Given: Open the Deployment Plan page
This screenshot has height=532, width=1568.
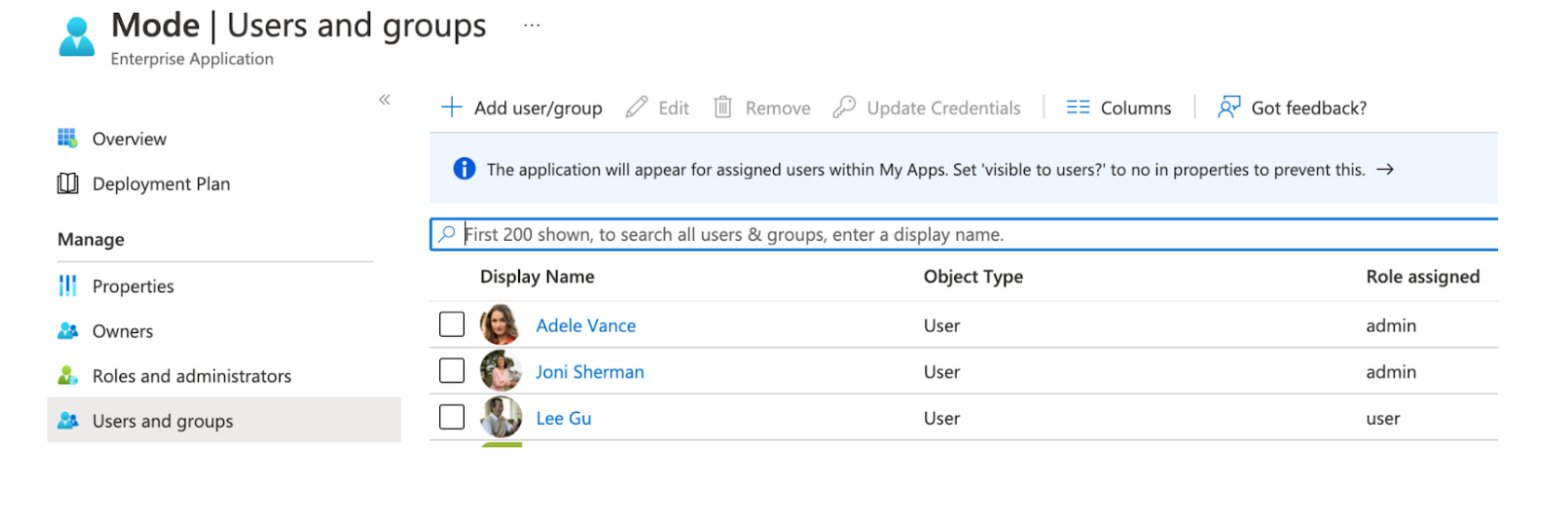Looking at the screenshot, I should 161,184.
